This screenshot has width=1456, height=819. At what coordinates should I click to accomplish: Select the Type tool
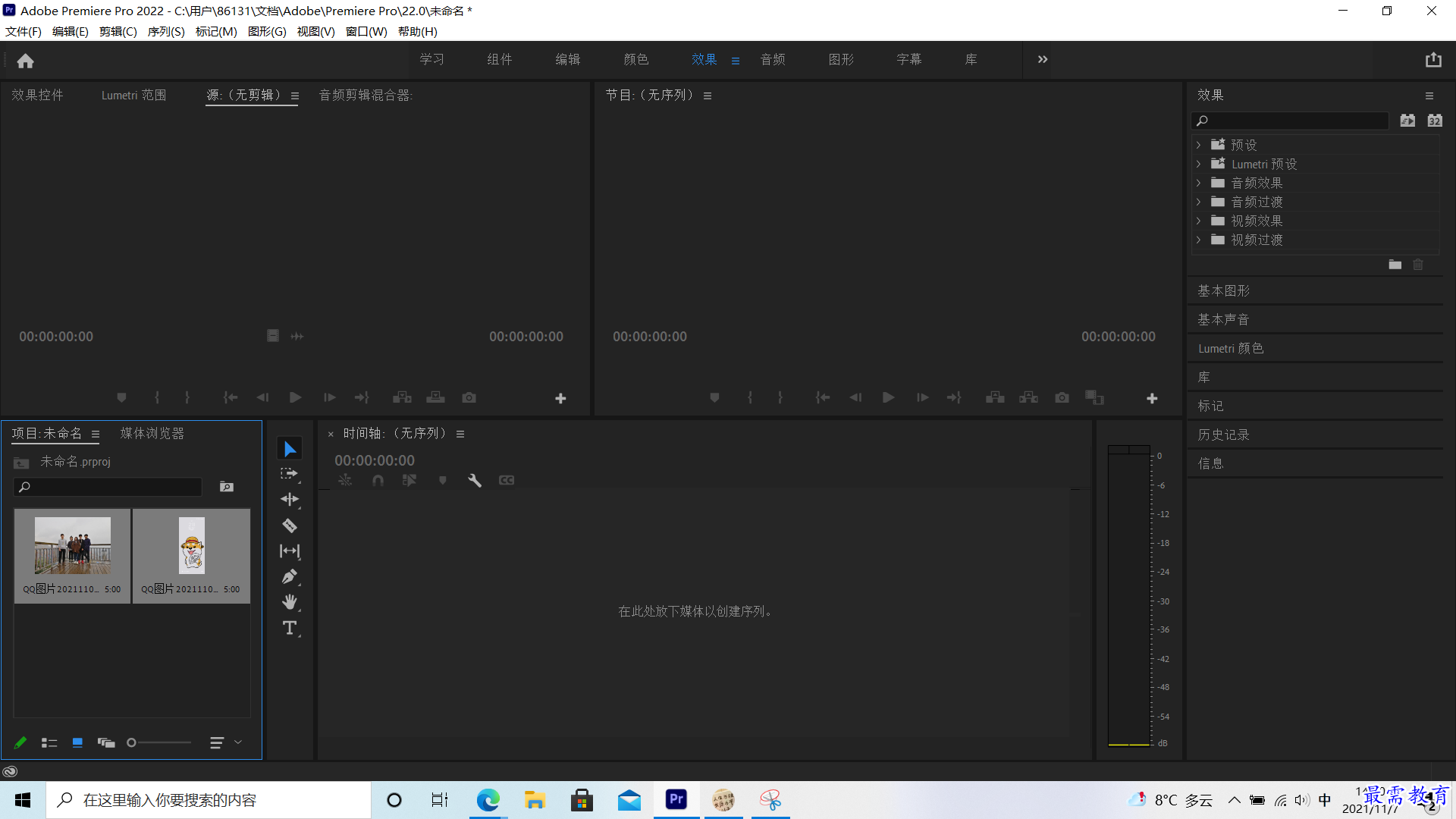tap(290, 628)
